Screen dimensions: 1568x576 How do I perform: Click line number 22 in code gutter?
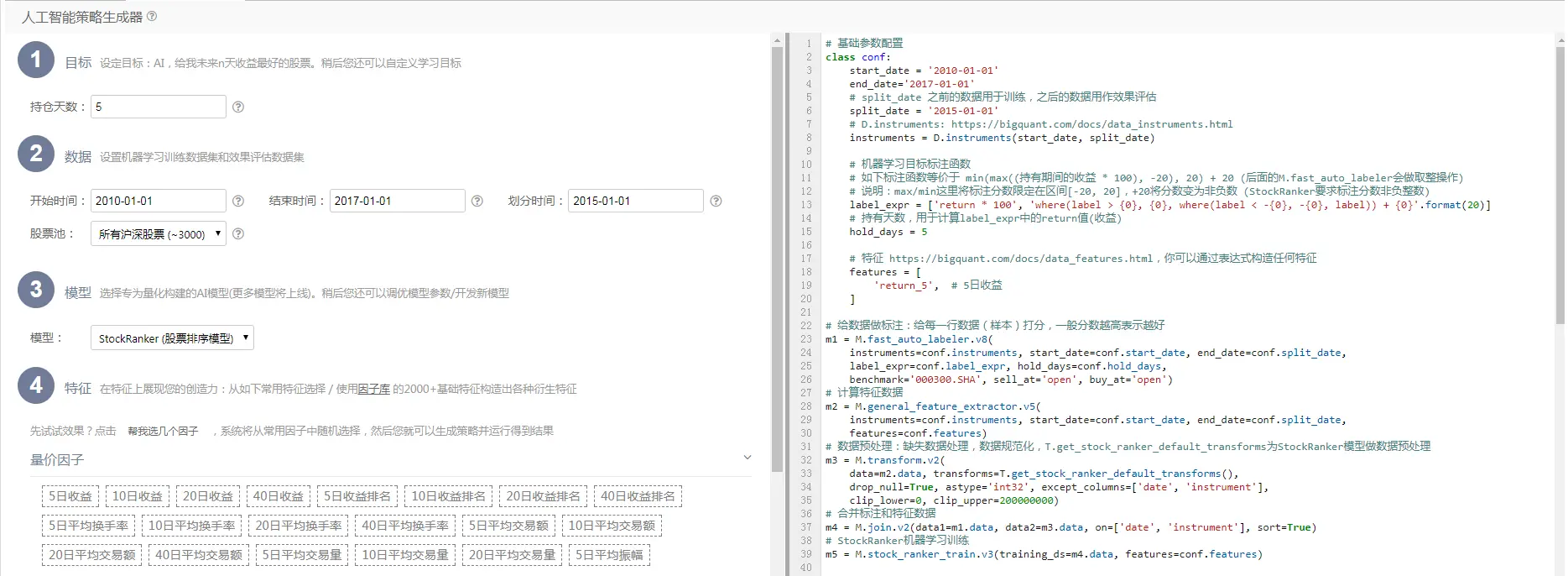coord(805,326)
